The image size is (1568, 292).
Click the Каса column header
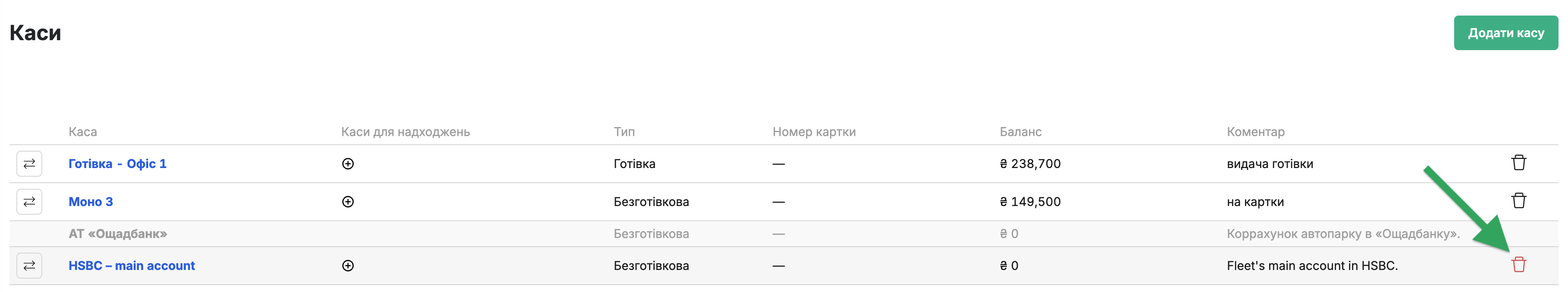click(83, 132)
